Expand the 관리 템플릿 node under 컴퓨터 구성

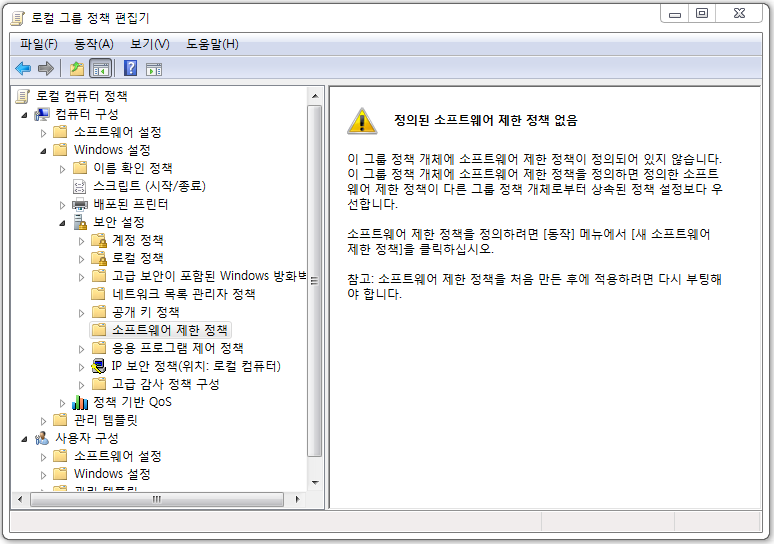click(x=43, y=421)
